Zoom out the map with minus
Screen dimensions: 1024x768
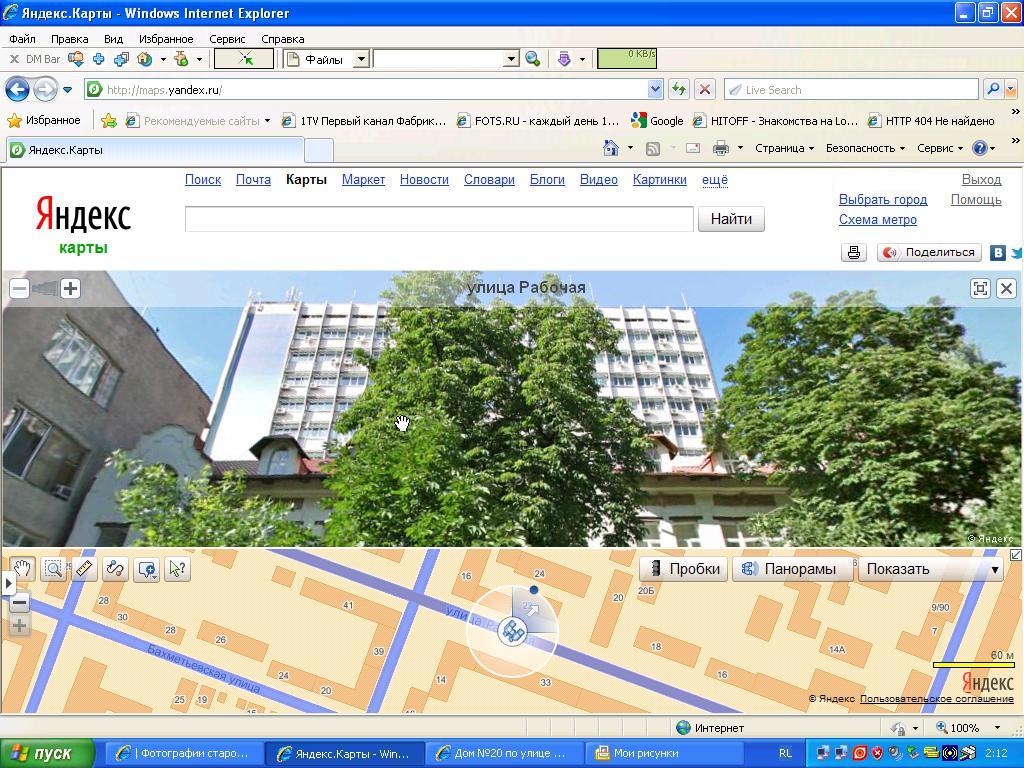(20, 603)
